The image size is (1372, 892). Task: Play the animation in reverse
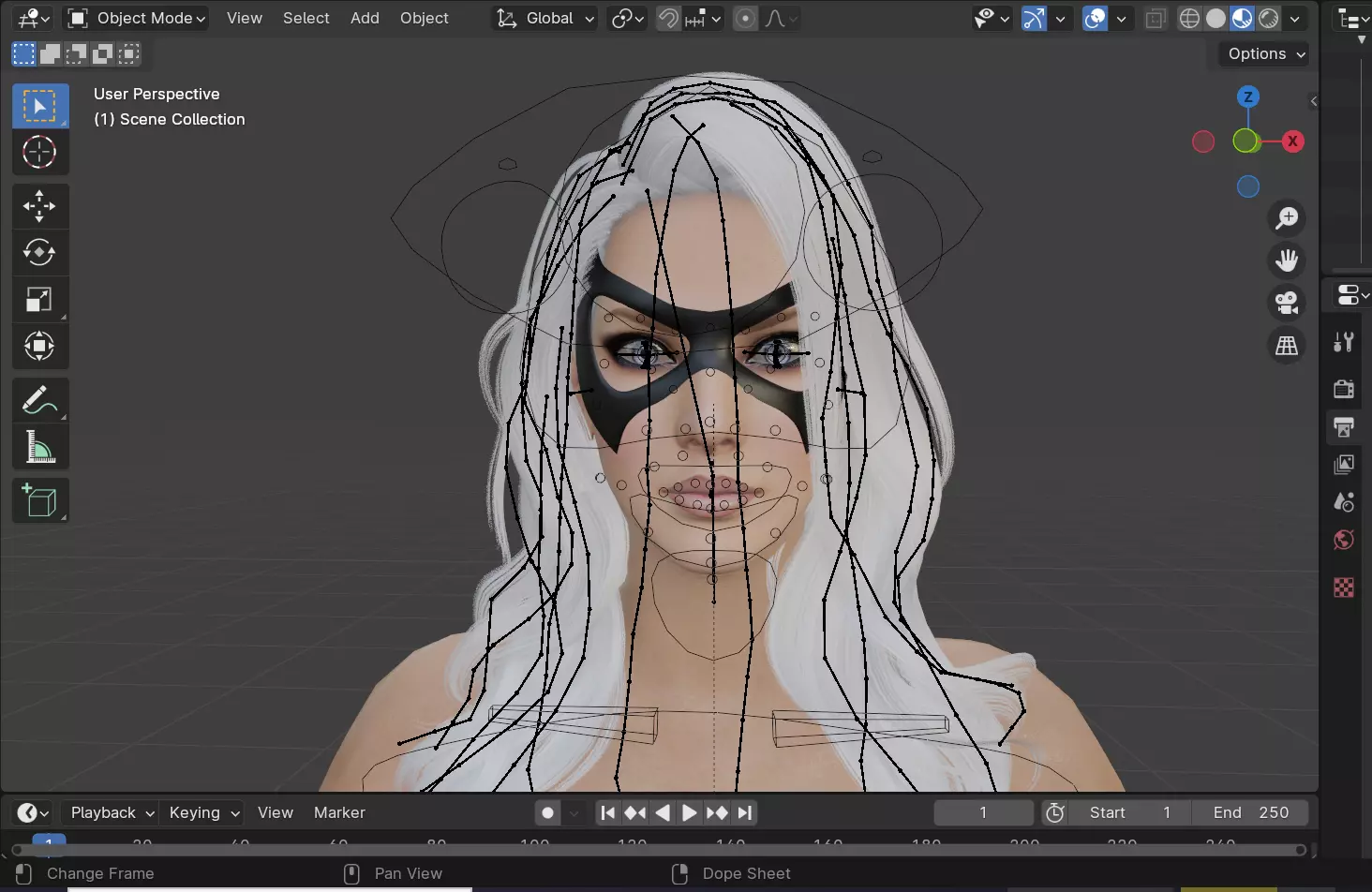click(x=663, y=812)
